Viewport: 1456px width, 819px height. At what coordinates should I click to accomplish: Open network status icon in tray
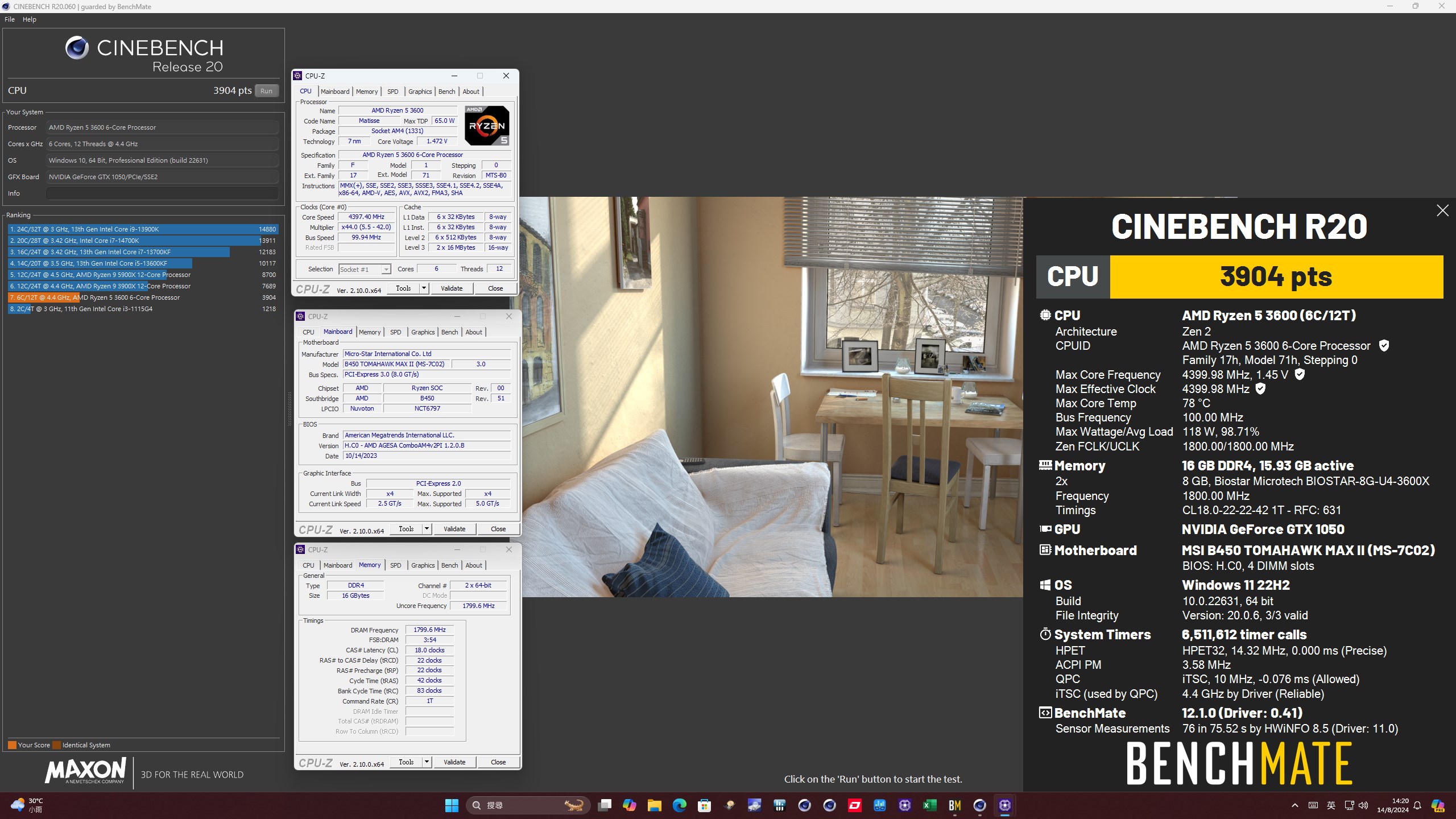pos(1349,805)
